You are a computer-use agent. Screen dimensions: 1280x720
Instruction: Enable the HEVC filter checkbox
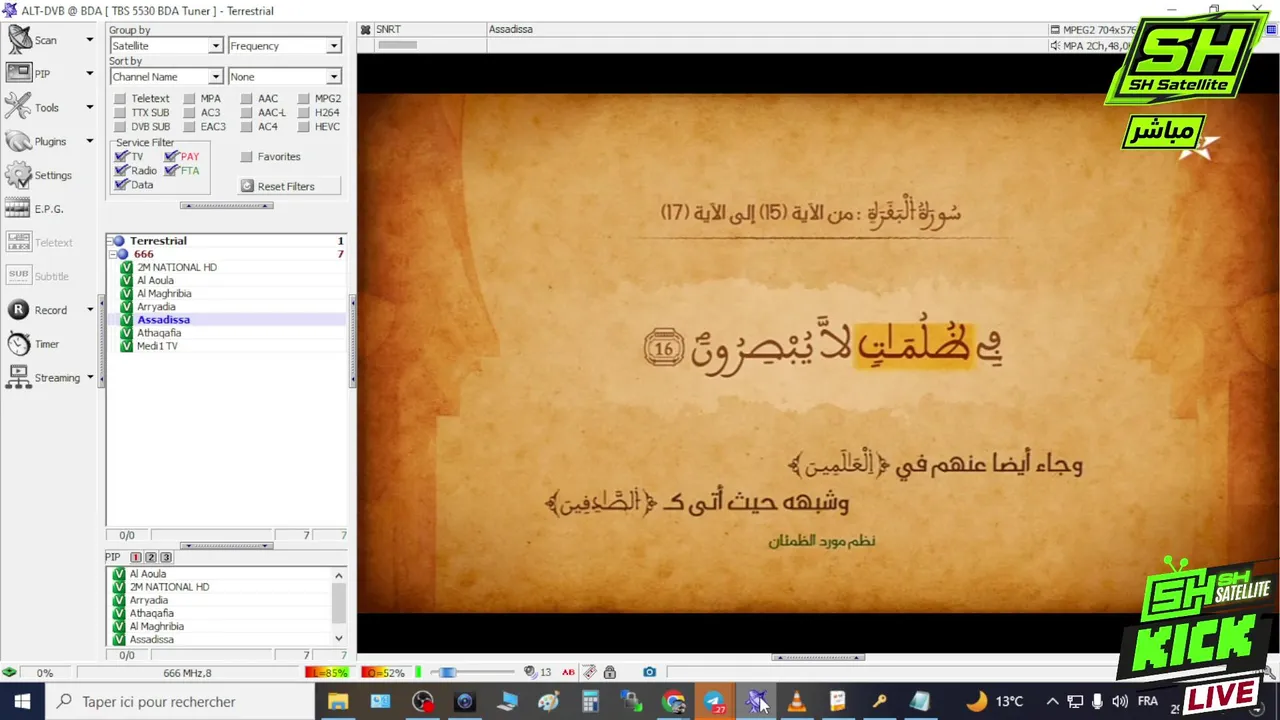[304, 127]
